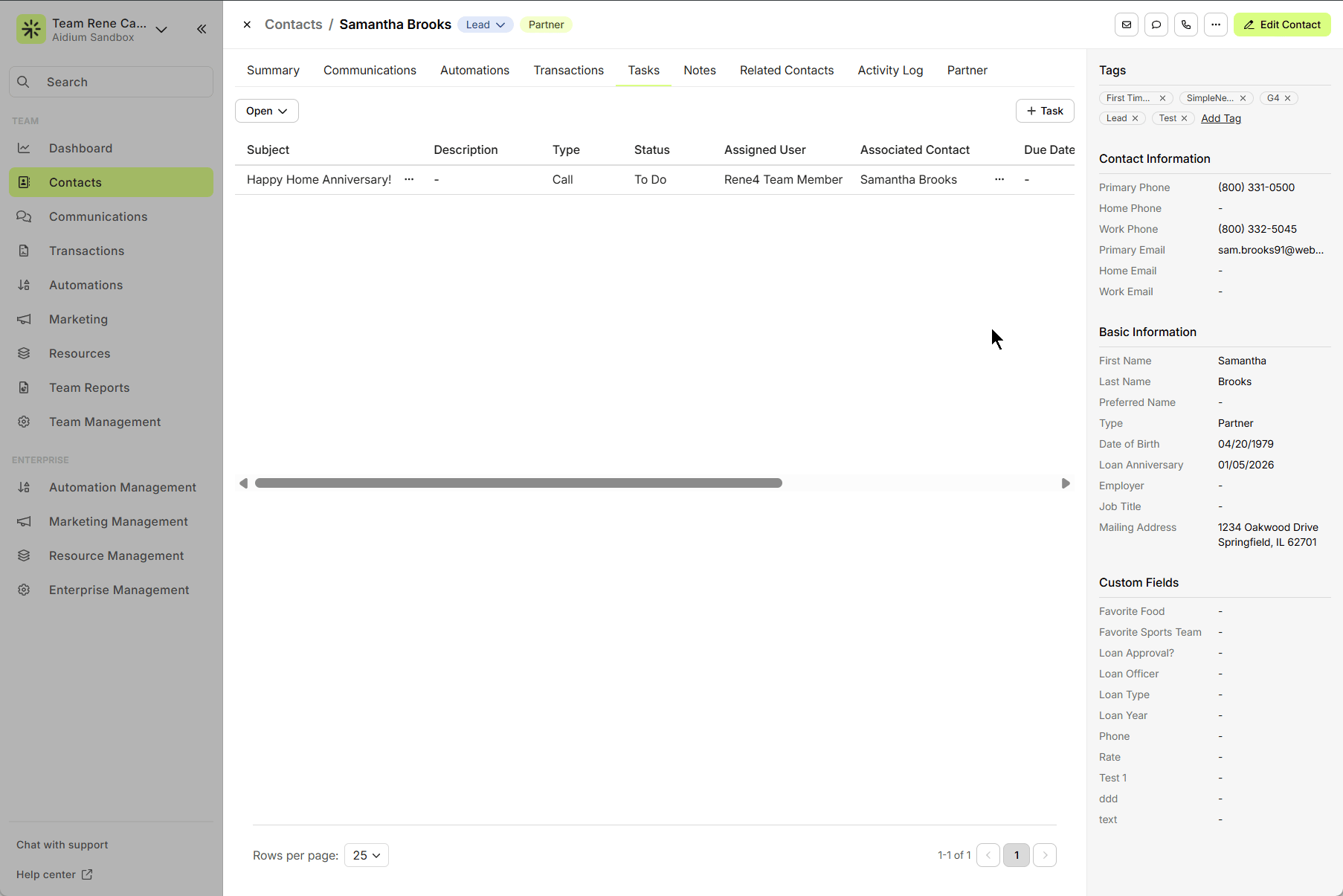Click the phone call icon near Edit Contact
This screenshot has height=896, width=1343.
coord(1185,25)
